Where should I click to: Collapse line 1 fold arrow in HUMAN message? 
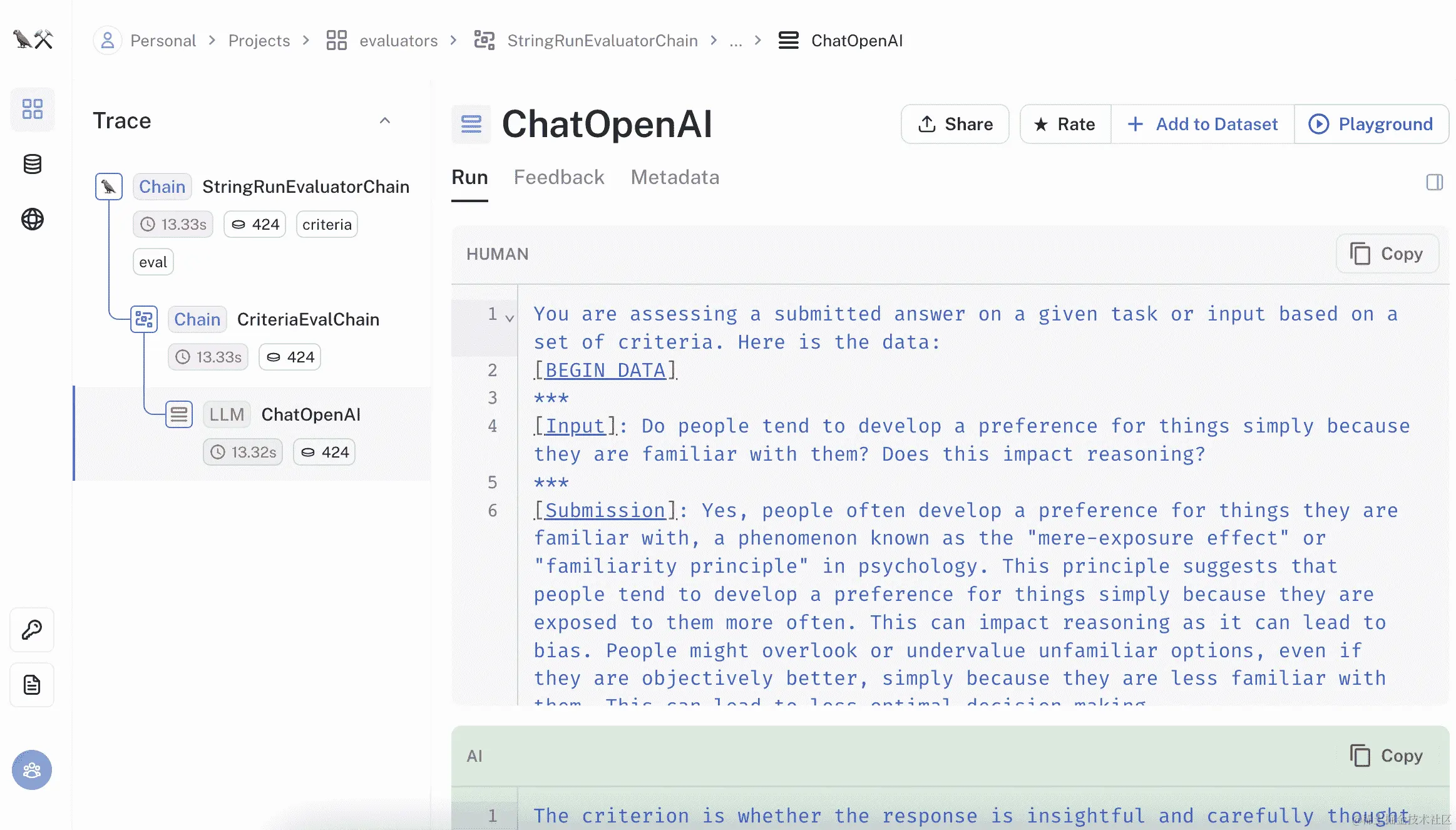[510, 318]
